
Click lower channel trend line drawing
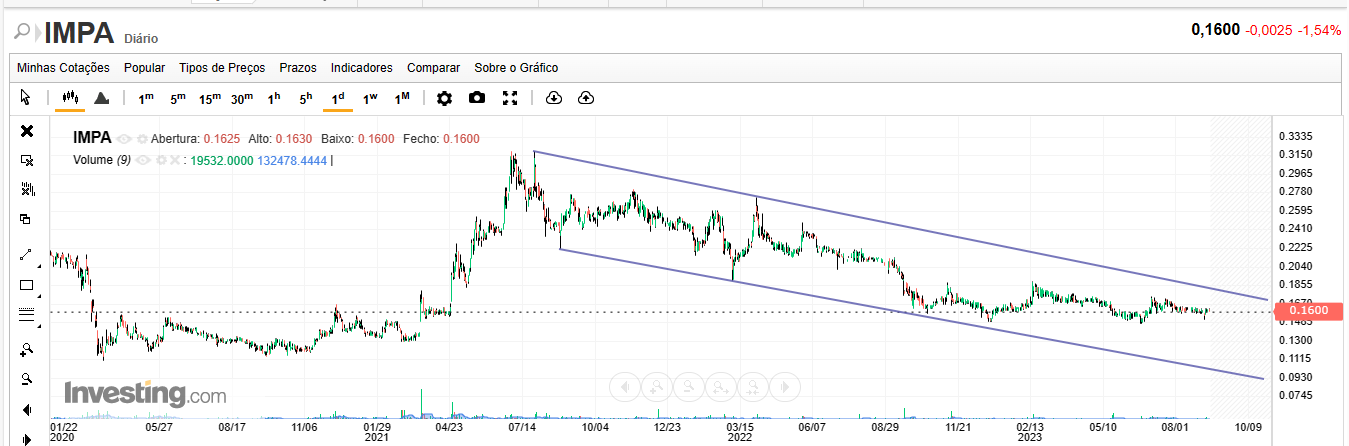click(912, 314)
